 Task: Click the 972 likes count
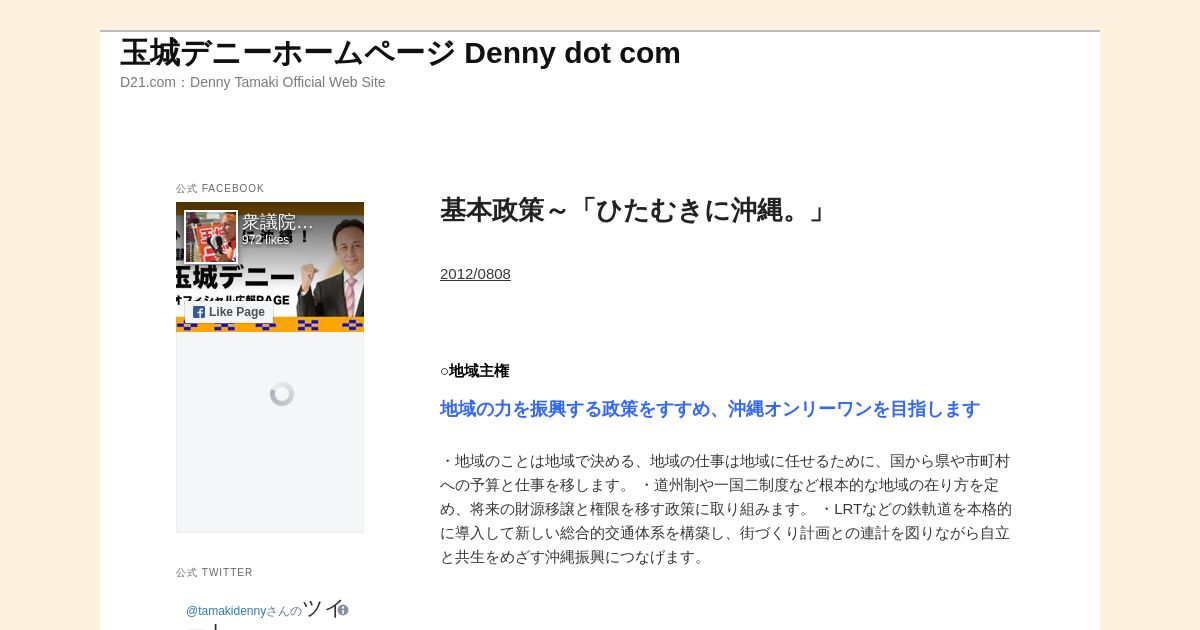click(x=265, y=240)
